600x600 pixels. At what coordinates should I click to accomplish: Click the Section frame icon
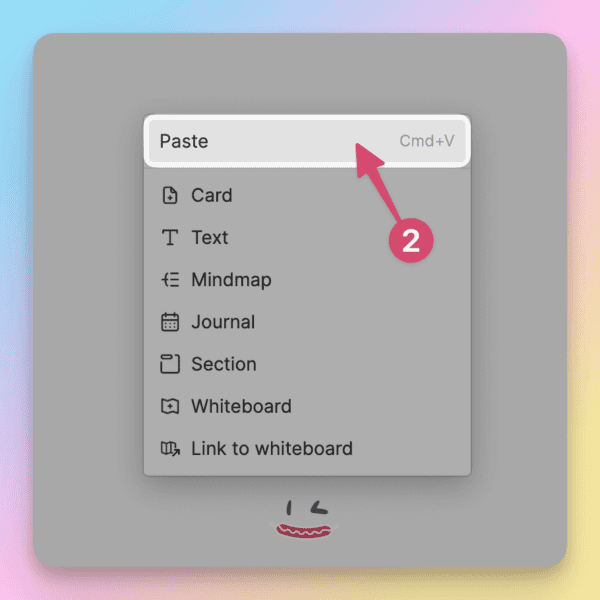[x=170, y=364]
